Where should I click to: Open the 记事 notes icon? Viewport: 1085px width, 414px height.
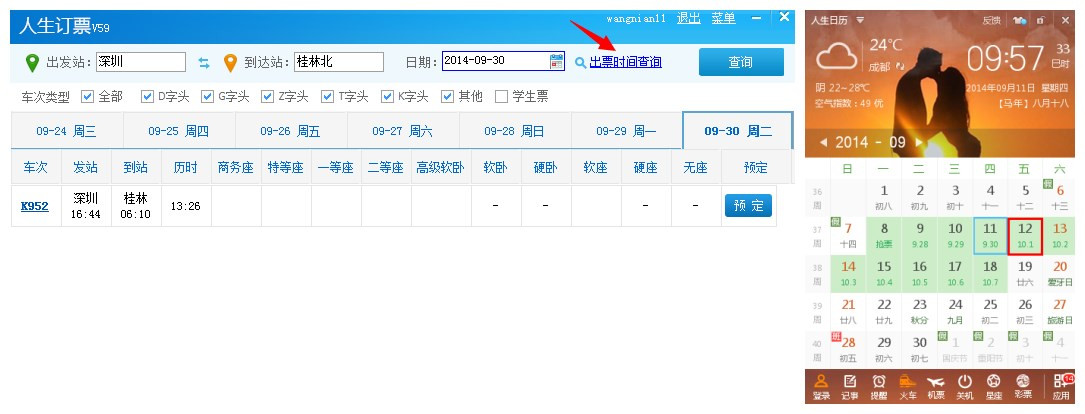(850, 386)
